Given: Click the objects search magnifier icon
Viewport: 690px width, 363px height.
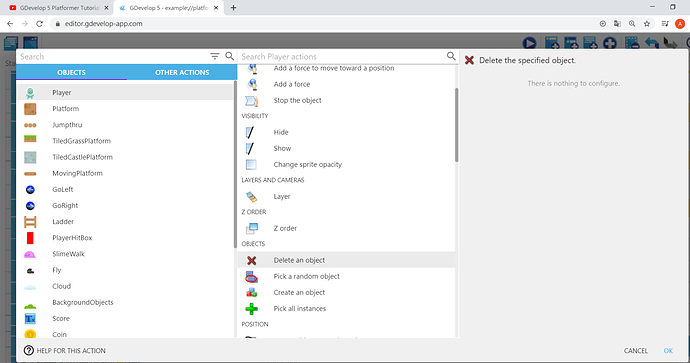Looking at the screenshot, I should point(229,56).
